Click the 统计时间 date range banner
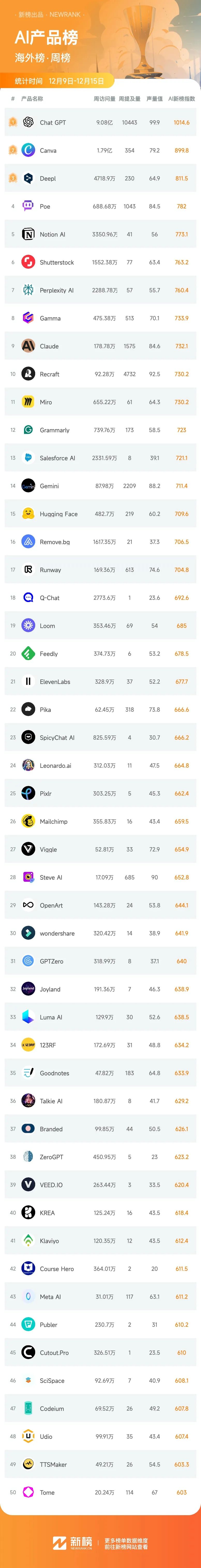Screen dimensions: 201x1568 (60, 81)
